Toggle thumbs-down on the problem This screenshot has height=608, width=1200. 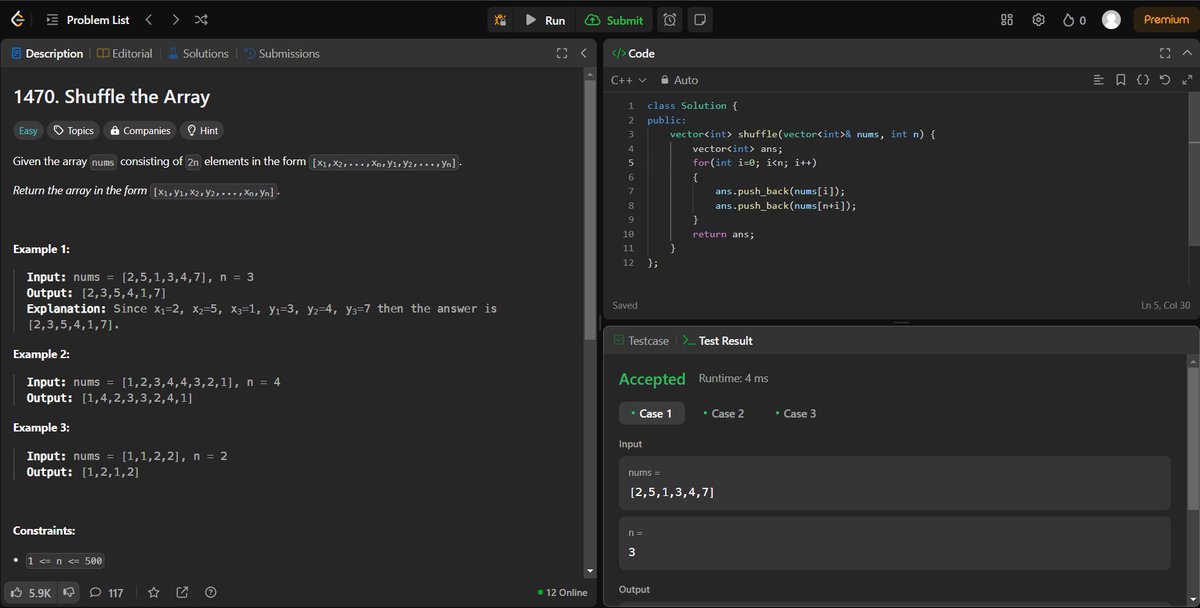(68, 592)
